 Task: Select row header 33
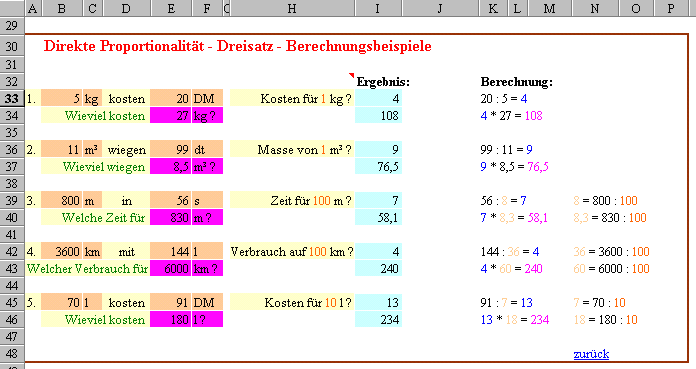12,99
